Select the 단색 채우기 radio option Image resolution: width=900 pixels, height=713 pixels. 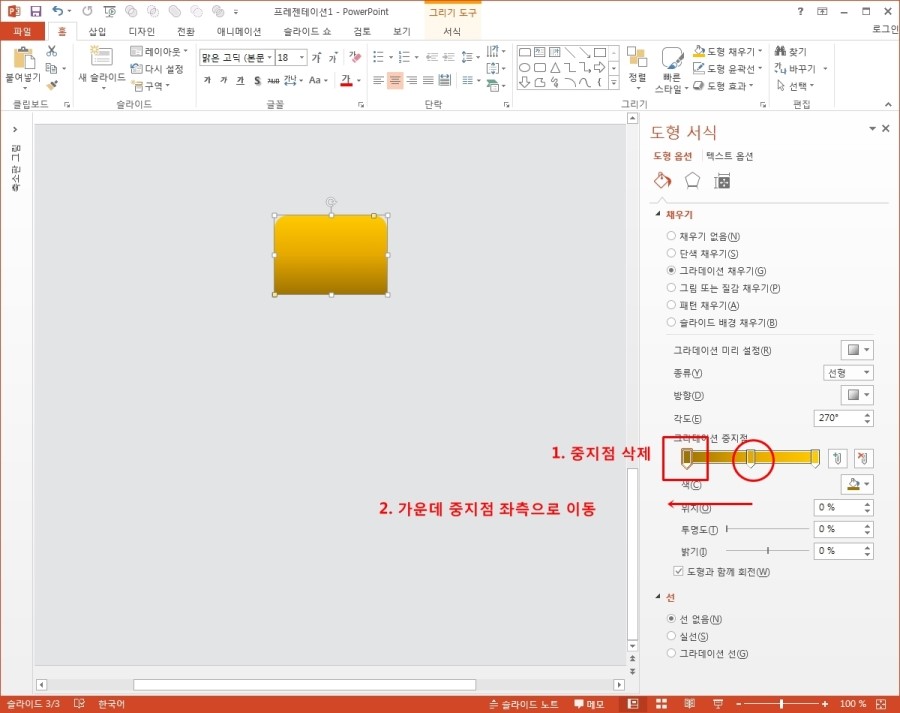(x=671, y=253)
